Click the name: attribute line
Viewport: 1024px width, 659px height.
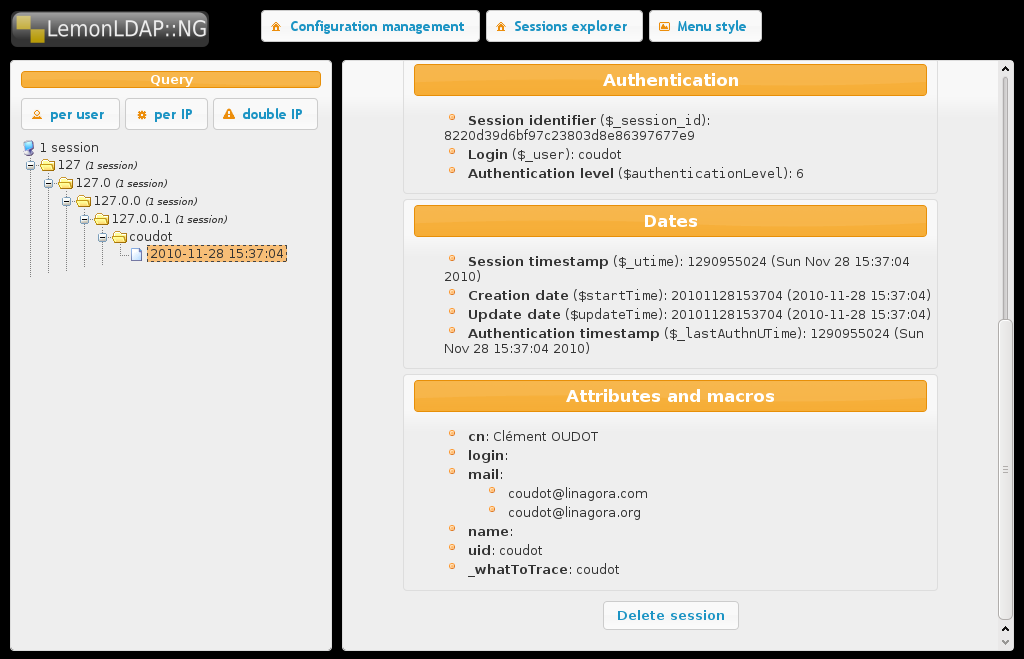coord(490,532)
